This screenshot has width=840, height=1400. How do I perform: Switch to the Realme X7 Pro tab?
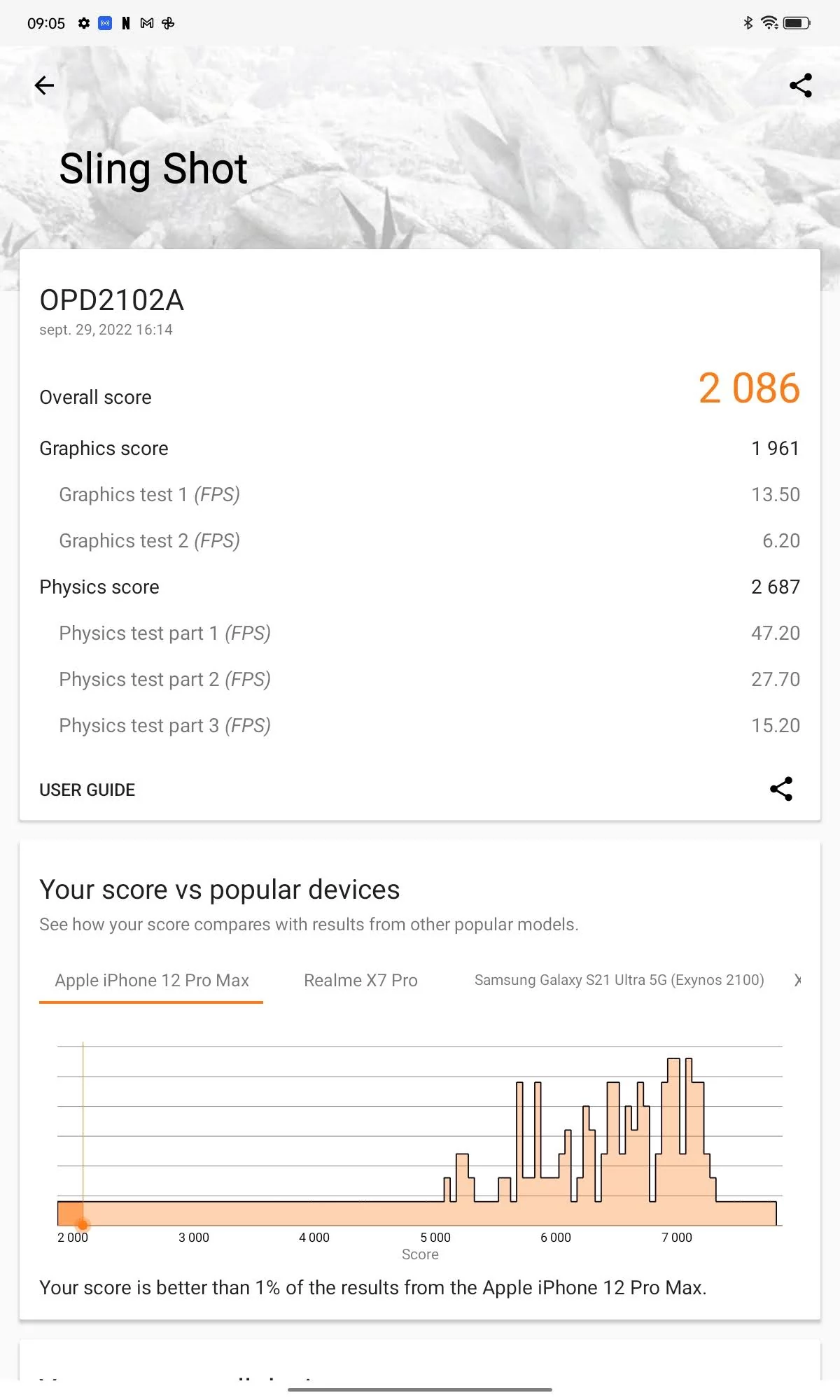tap(360, 980)
